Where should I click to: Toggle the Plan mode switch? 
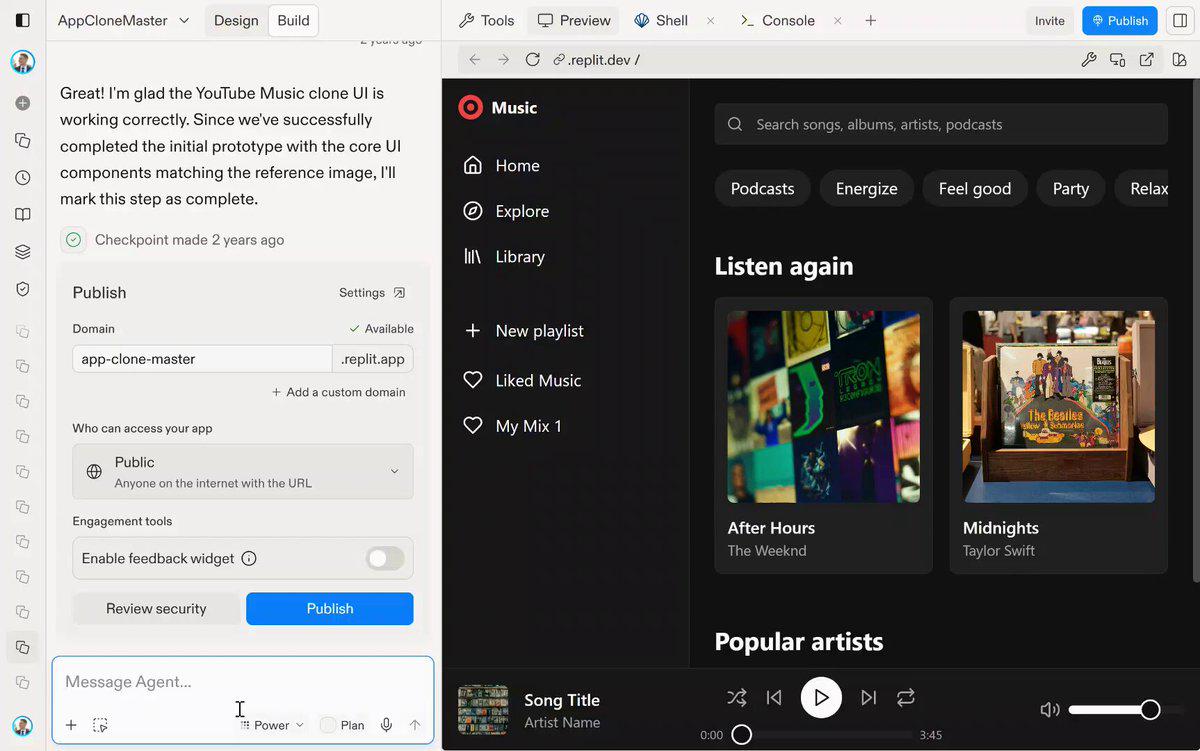(x=328, y=725)
